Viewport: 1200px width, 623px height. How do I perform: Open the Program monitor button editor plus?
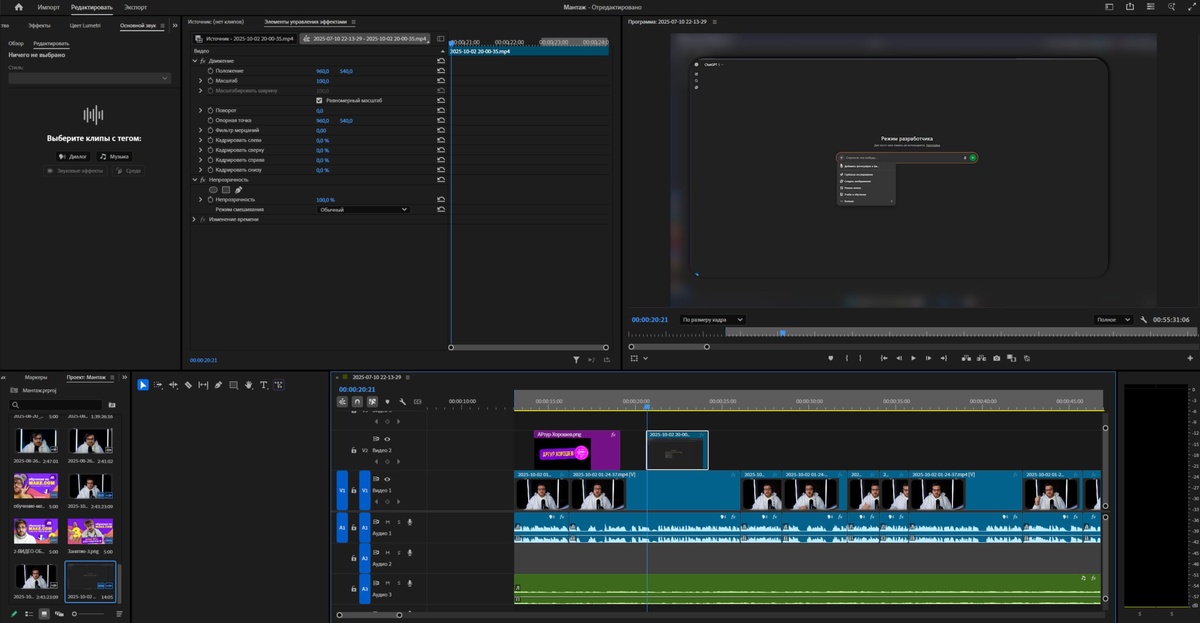[x=1192, y=357]
